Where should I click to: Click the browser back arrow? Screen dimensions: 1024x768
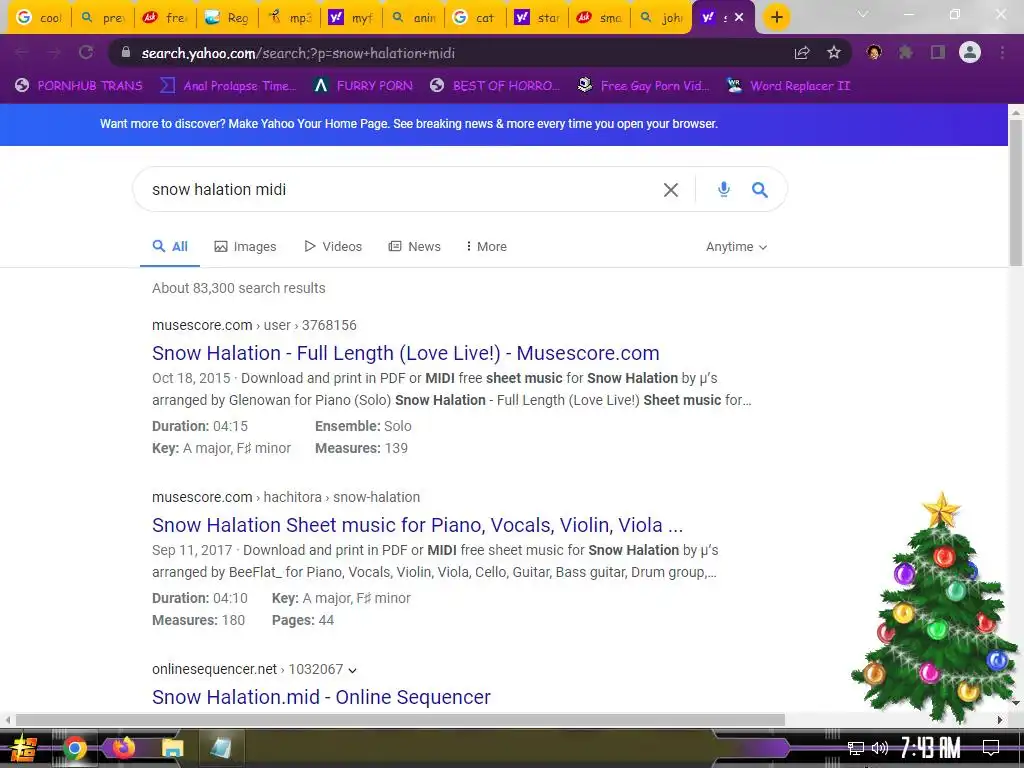point(22,53)
